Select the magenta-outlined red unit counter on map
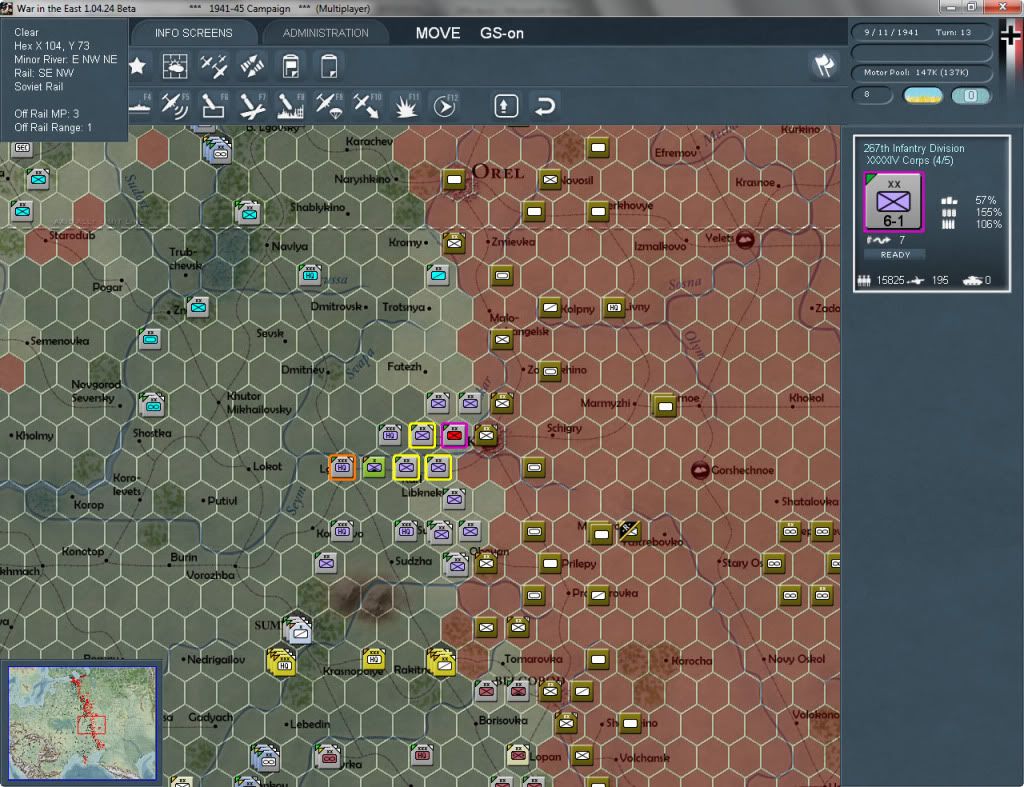Viewport: 1024px width, 787px height. 454,435
